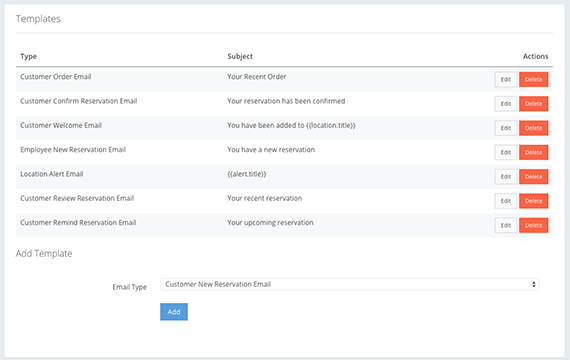The height and width of the screenshot is (360, 570).
Task: Select the 'Customer Welcome Email' type cell
Action: pos(61,125)
